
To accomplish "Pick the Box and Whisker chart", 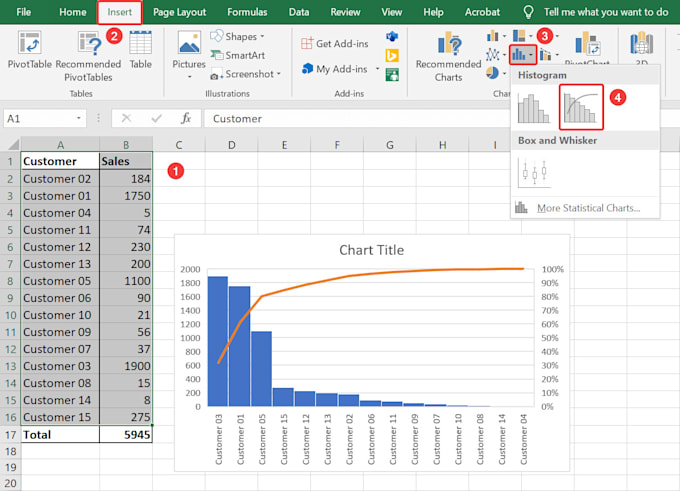I will click(535, 173).
